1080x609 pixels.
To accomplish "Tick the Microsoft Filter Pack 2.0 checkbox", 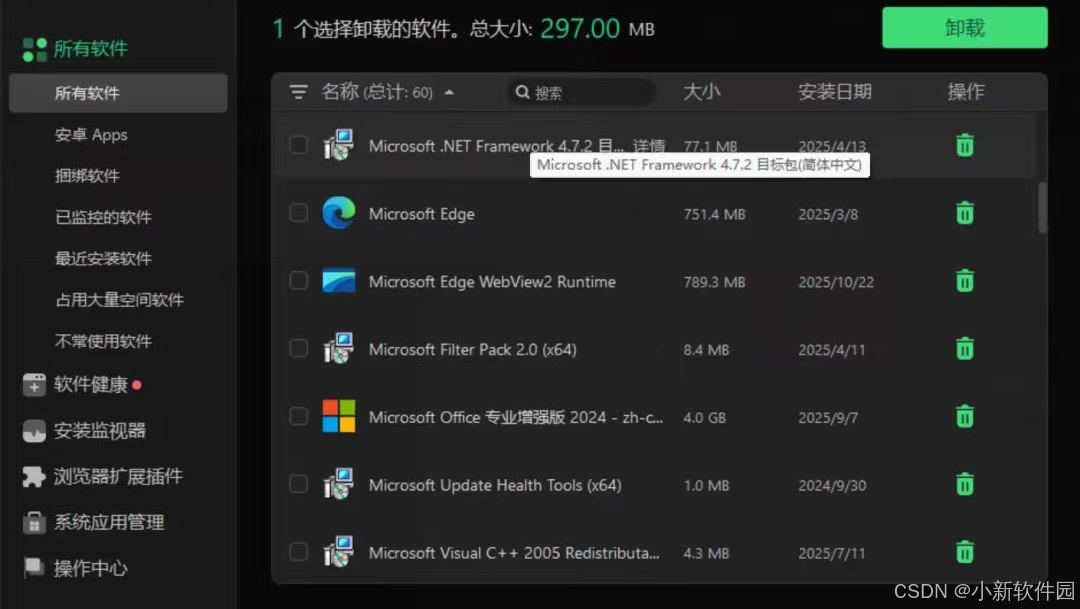I will tap(298, 349).
